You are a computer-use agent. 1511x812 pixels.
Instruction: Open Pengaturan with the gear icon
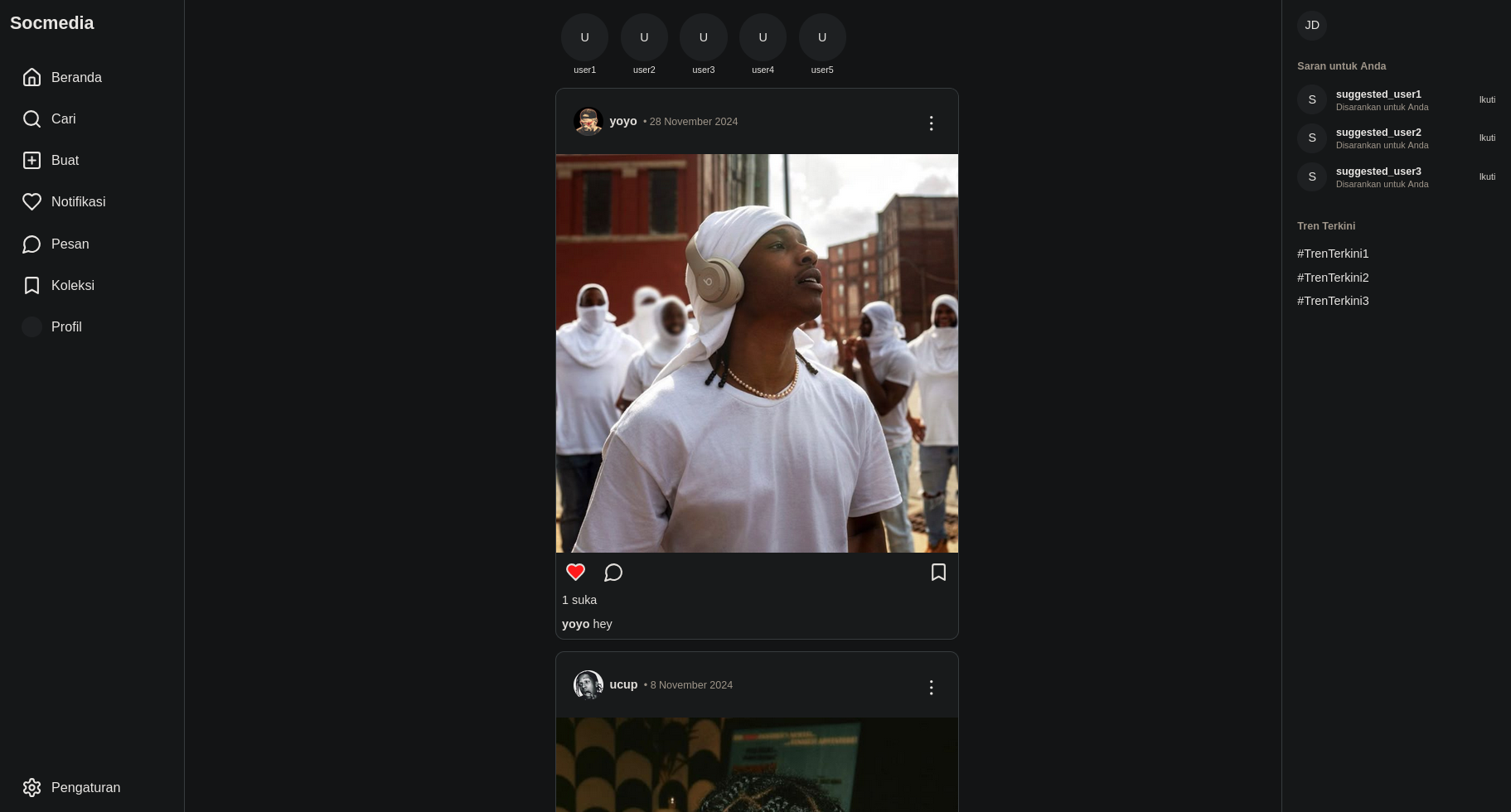click(x=31, y=787)
